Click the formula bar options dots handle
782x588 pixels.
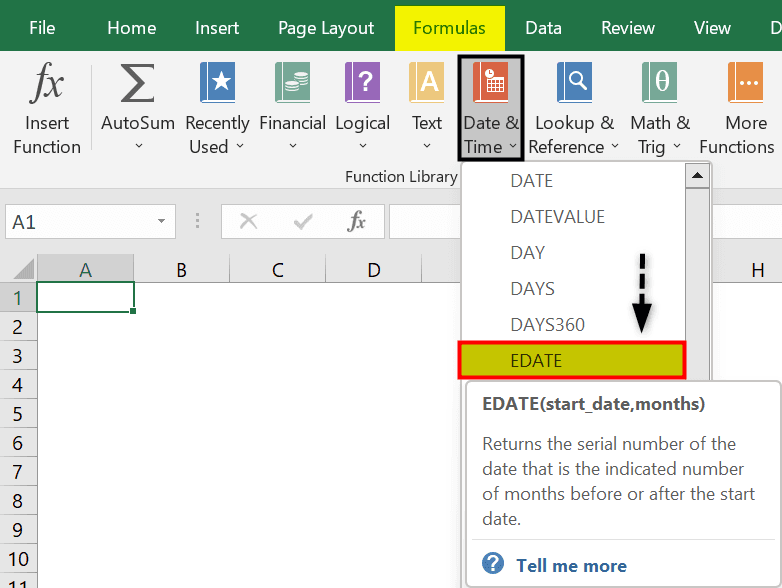click(197, 221)
